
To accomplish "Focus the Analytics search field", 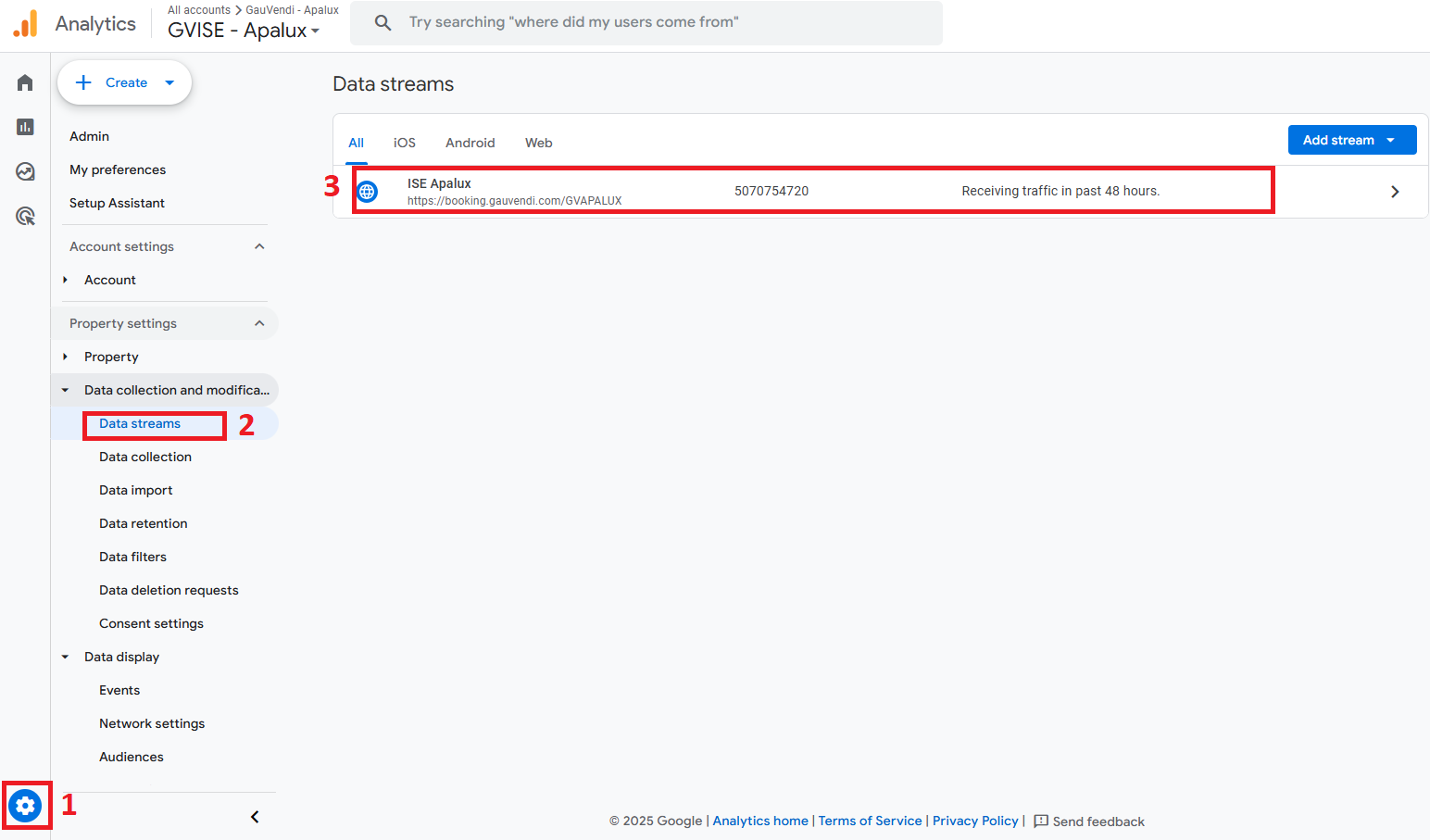I will (646, 22).
